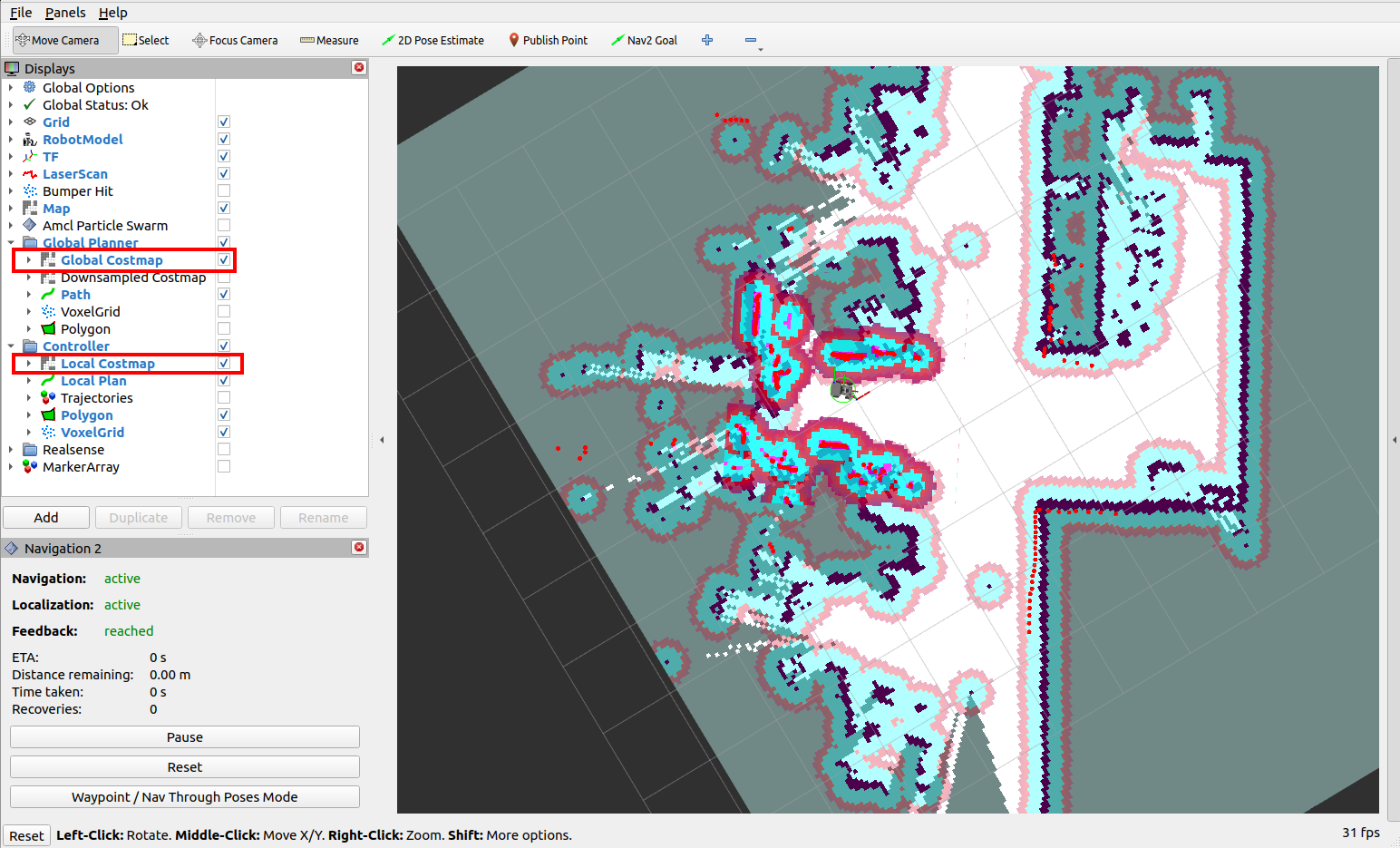
Task: Expand the Local Plan item
Action: tap(29, 381)
